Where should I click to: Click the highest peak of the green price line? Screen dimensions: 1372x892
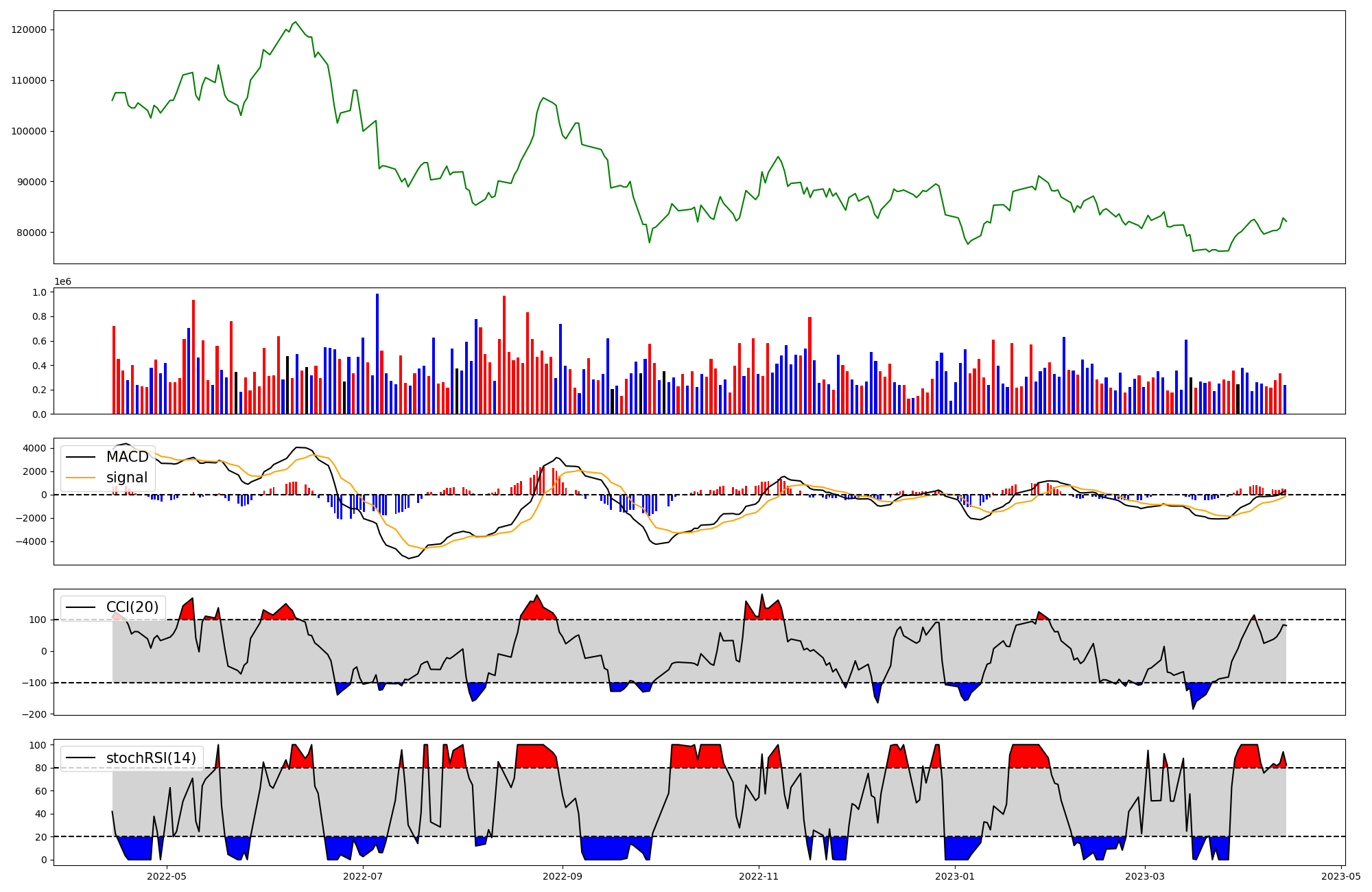point(295,23)
